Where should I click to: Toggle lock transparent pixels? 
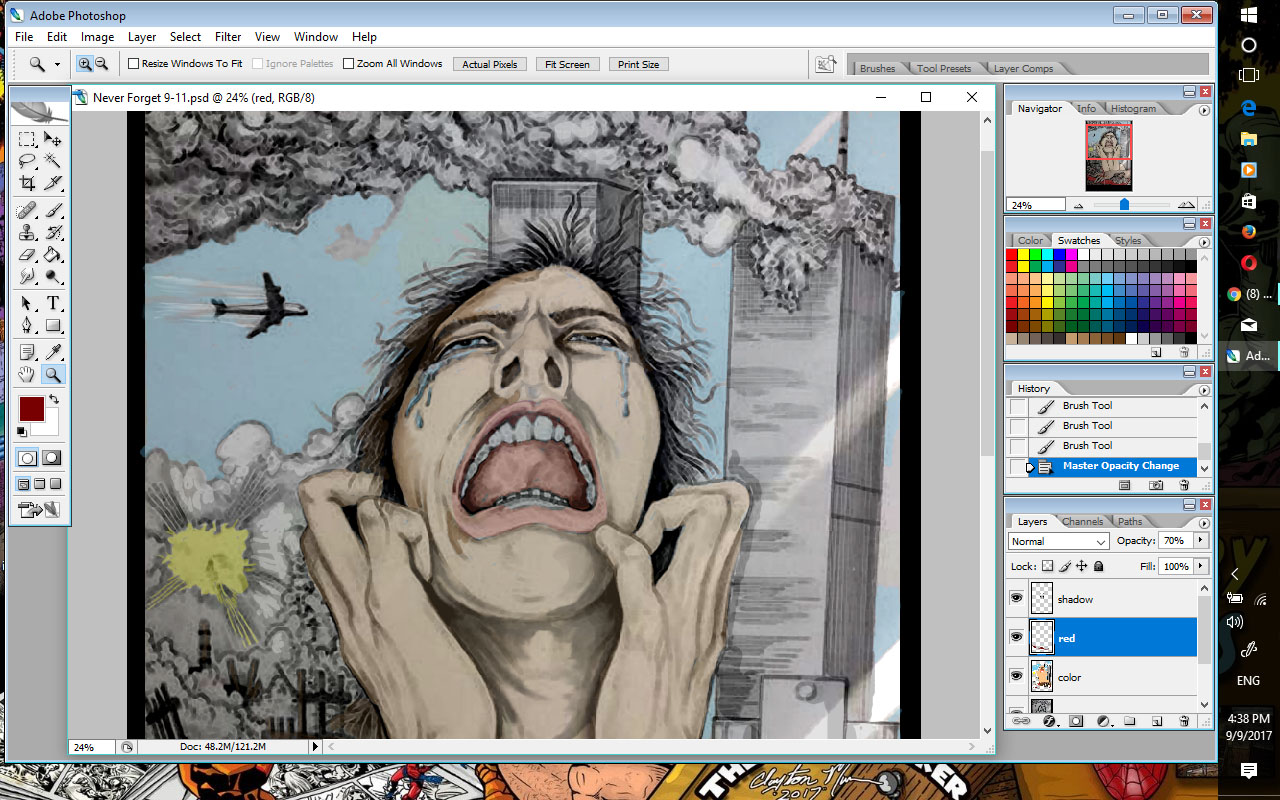coord(1048,566)
